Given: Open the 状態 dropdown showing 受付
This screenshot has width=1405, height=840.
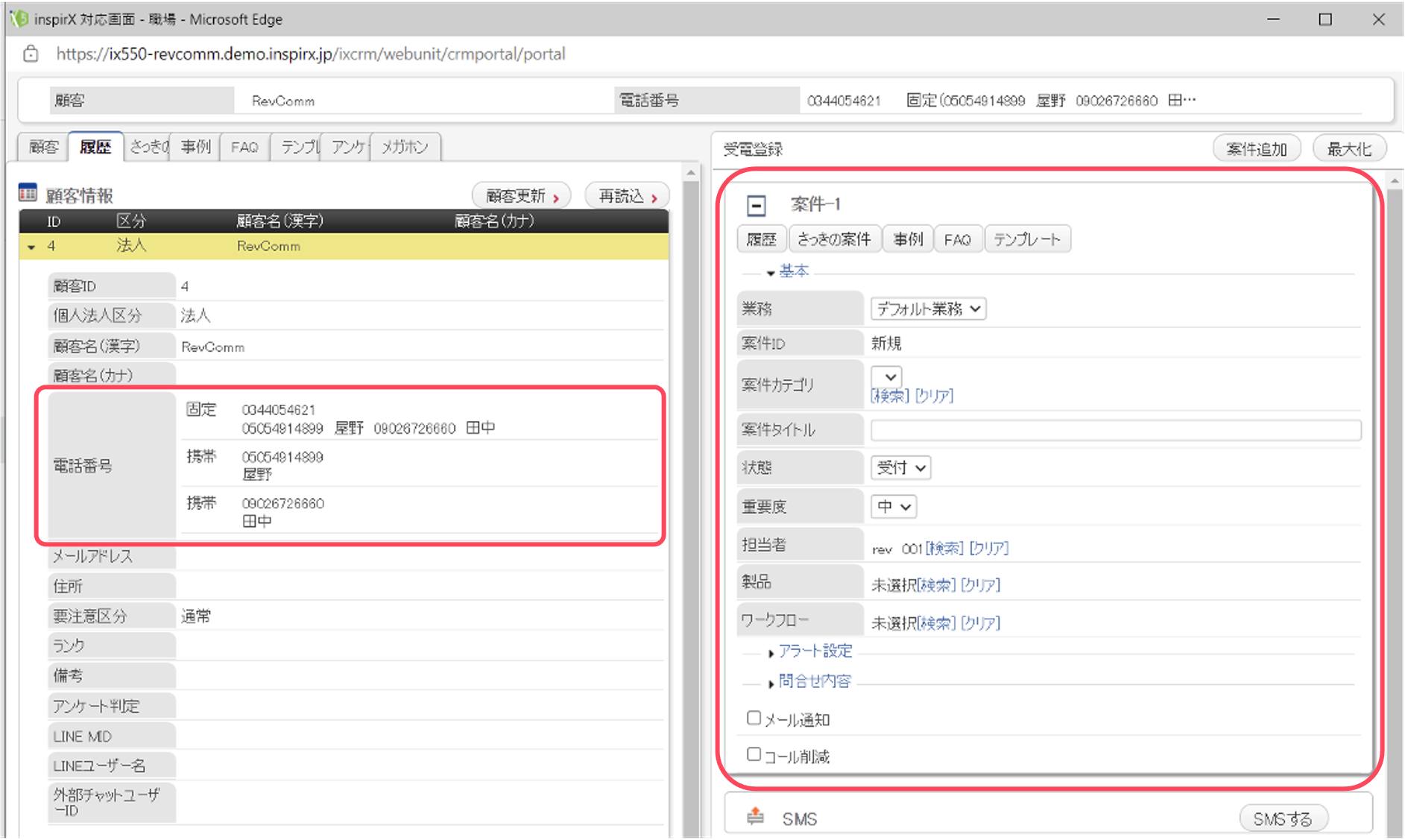Looking at the screenshot, I should [x=901, y=467].
